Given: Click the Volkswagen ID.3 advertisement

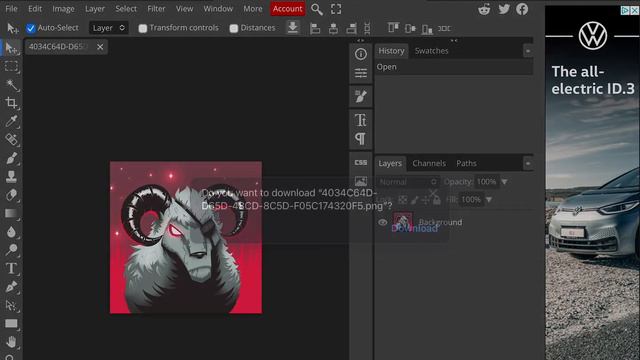Looking at the screenshot, I should pos(592,183).
